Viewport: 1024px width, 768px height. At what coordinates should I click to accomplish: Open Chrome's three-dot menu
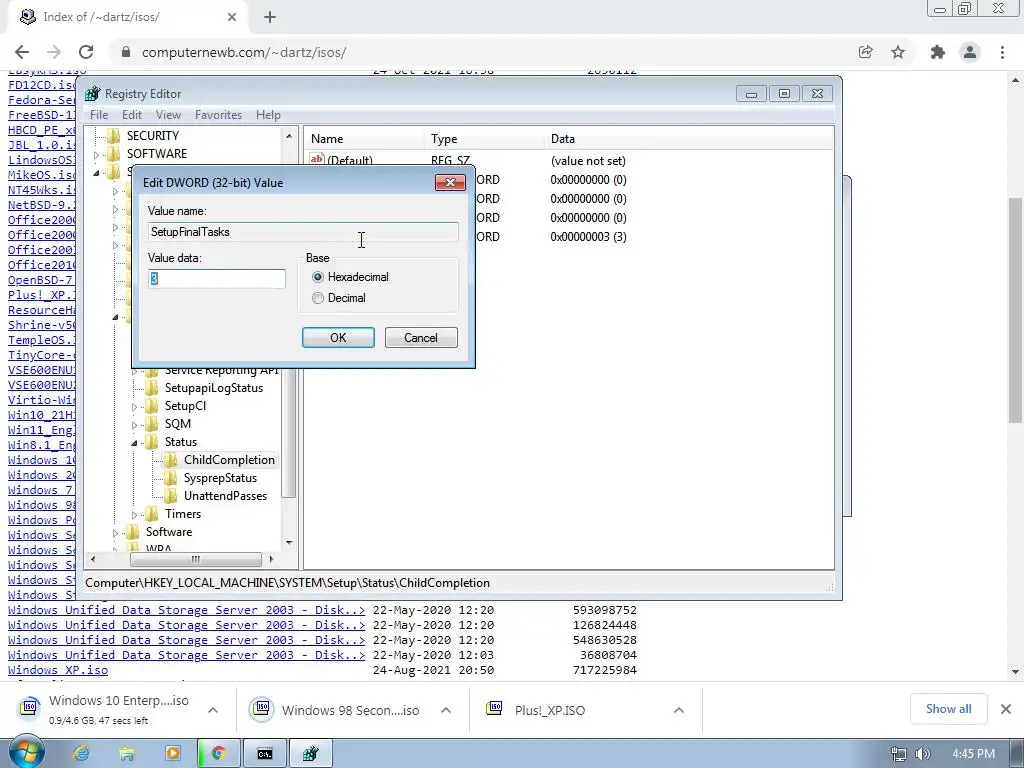pos(1002,52)
